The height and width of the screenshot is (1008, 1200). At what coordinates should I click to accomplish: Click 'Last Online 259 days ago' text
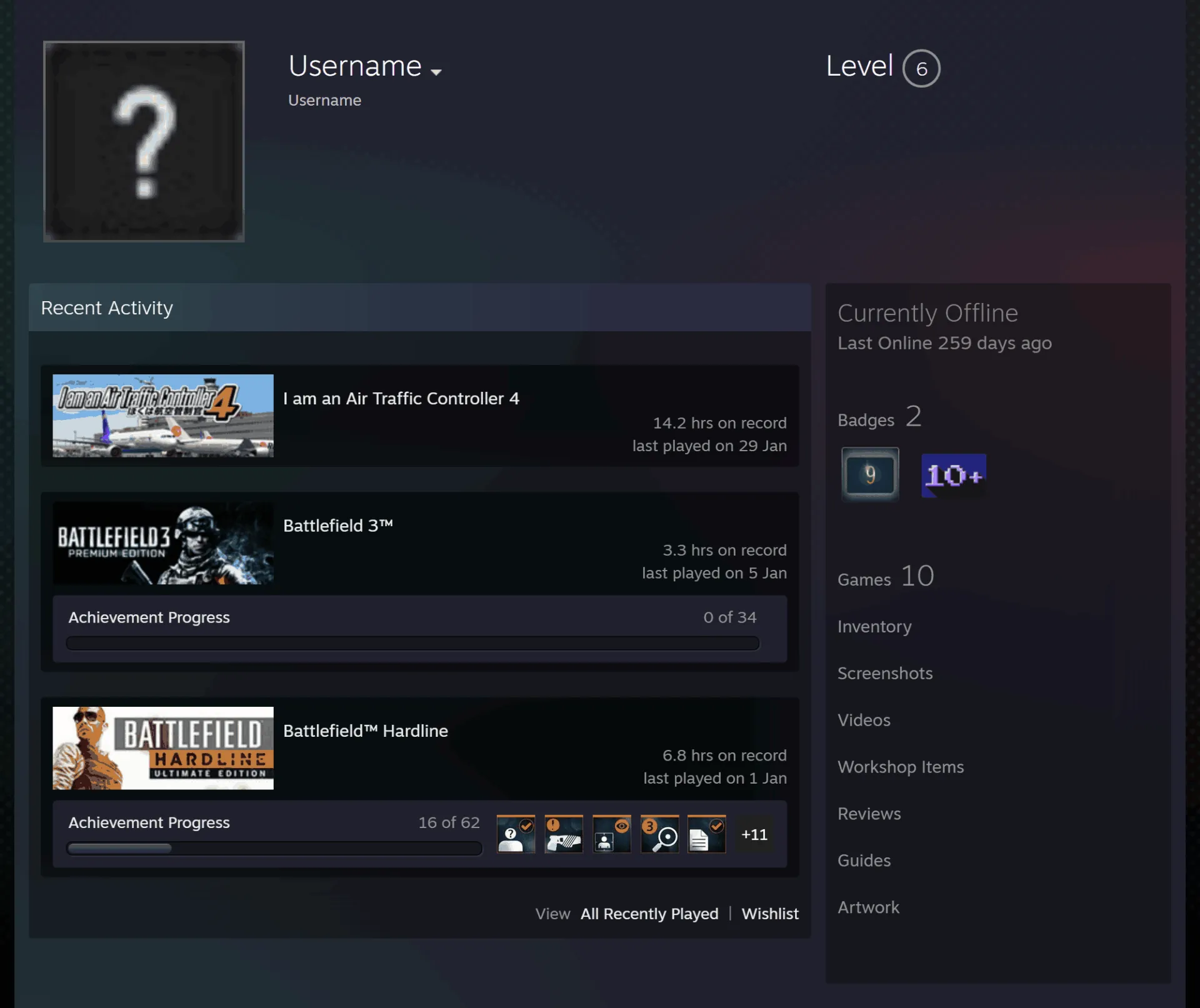[x=944, y=343]
